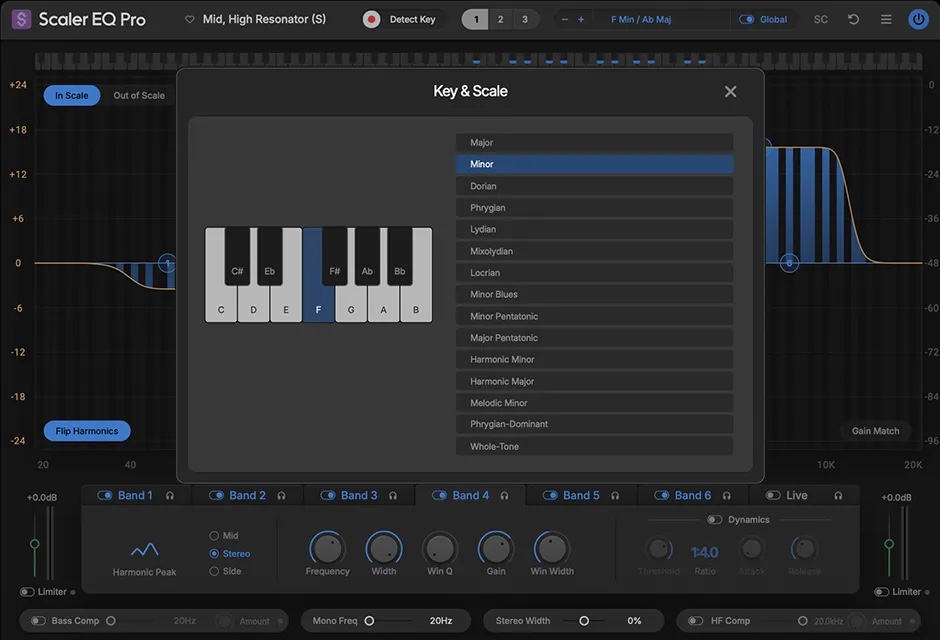Screen dimensions: 940x640
Task: Choose the Whole-Tone scale
Action: click(x=594, y=446)
